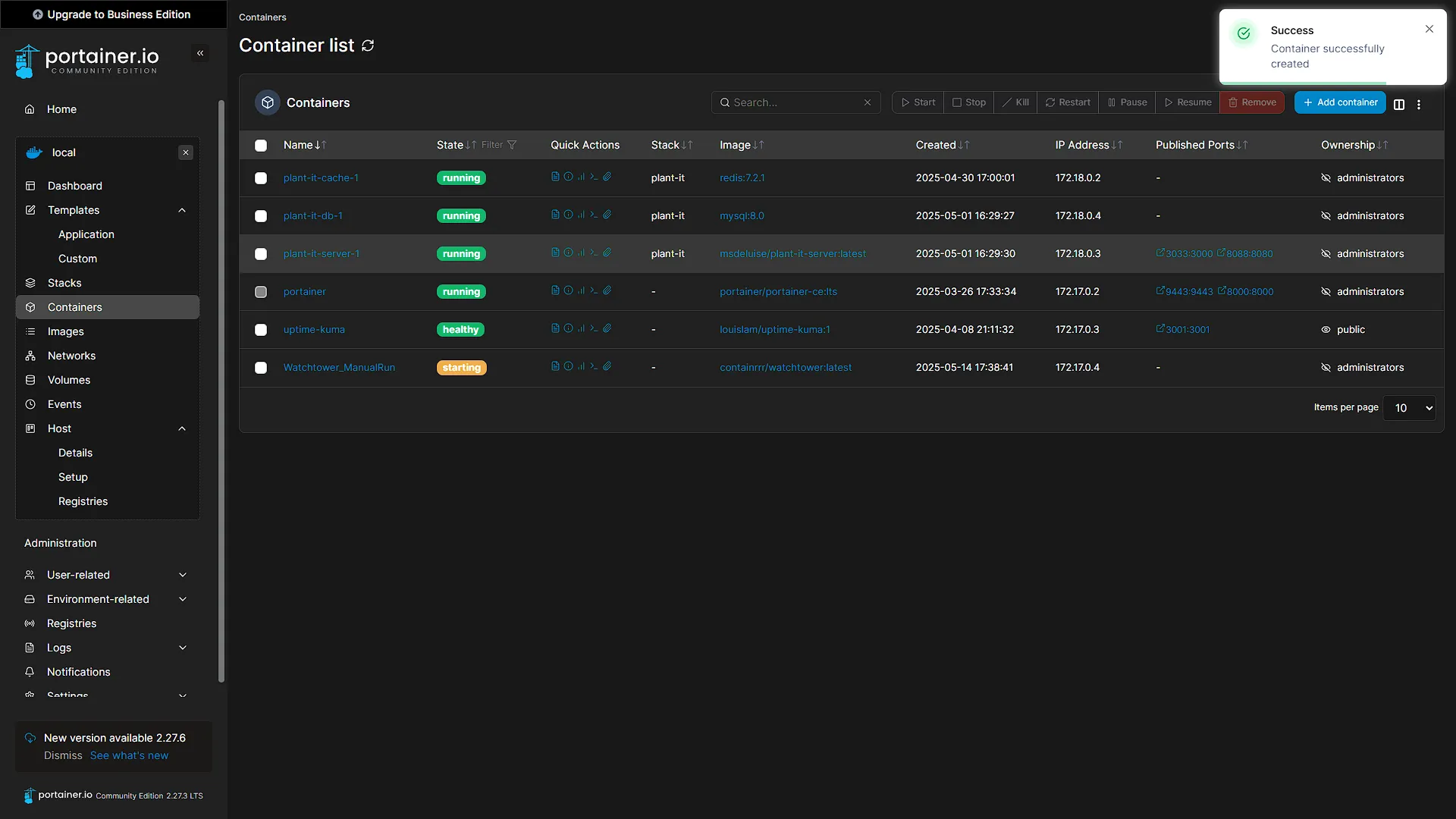
Task: Select the plant-it-server-1 checkbox
Action: (261, 254)
